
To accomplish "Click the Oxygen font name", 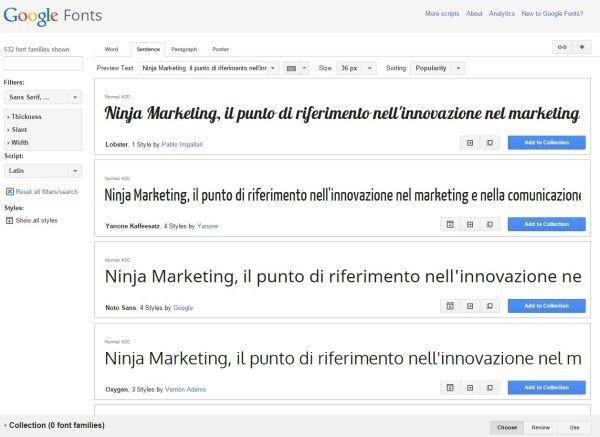I will tap(117, 390).
